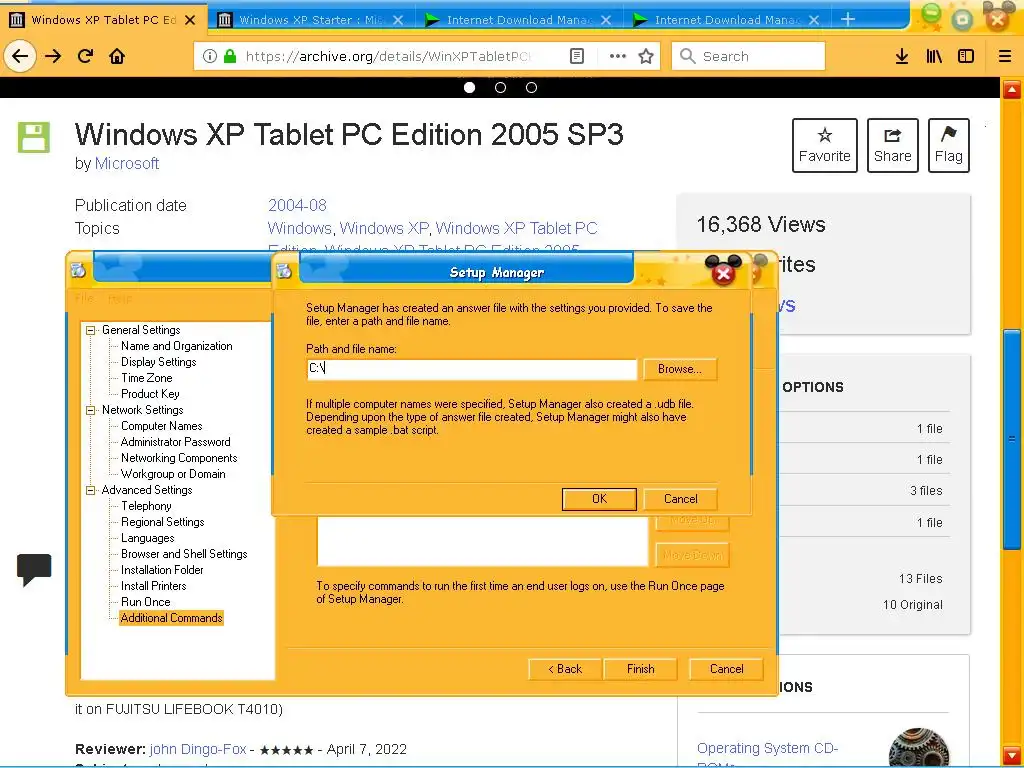Click the Path and file name field
Image resolution: width=1024 pixels, height=768 pixels.
click(472, 369)
